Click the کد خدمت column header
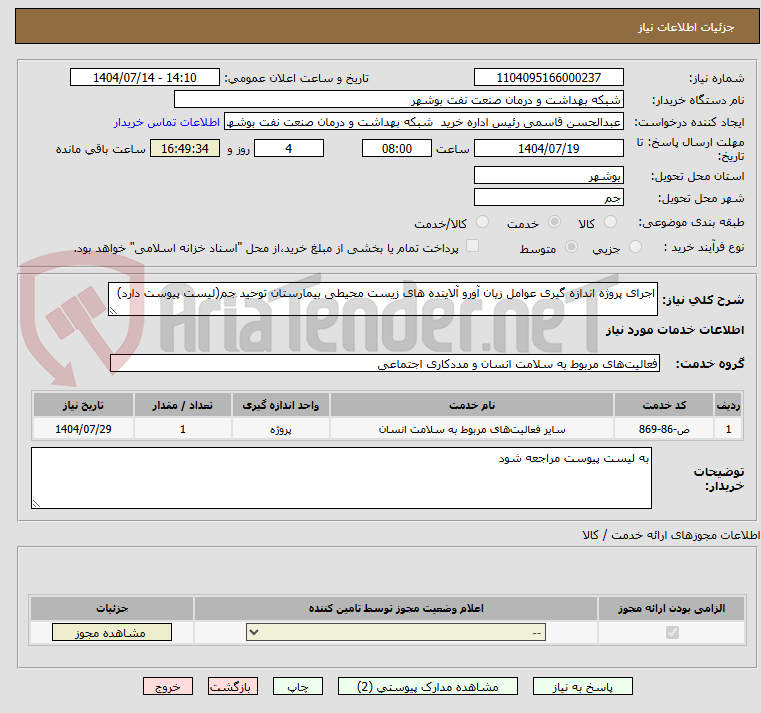The image size is (761, 713). tap(664, 405)
